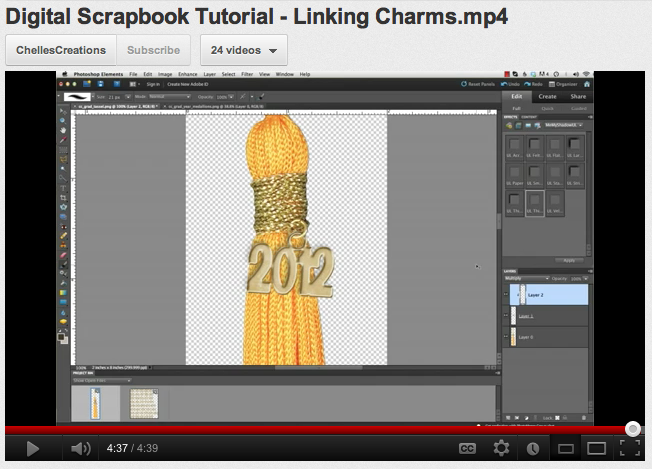Select the Clone Stamp tool

click(x=63, y=245)
